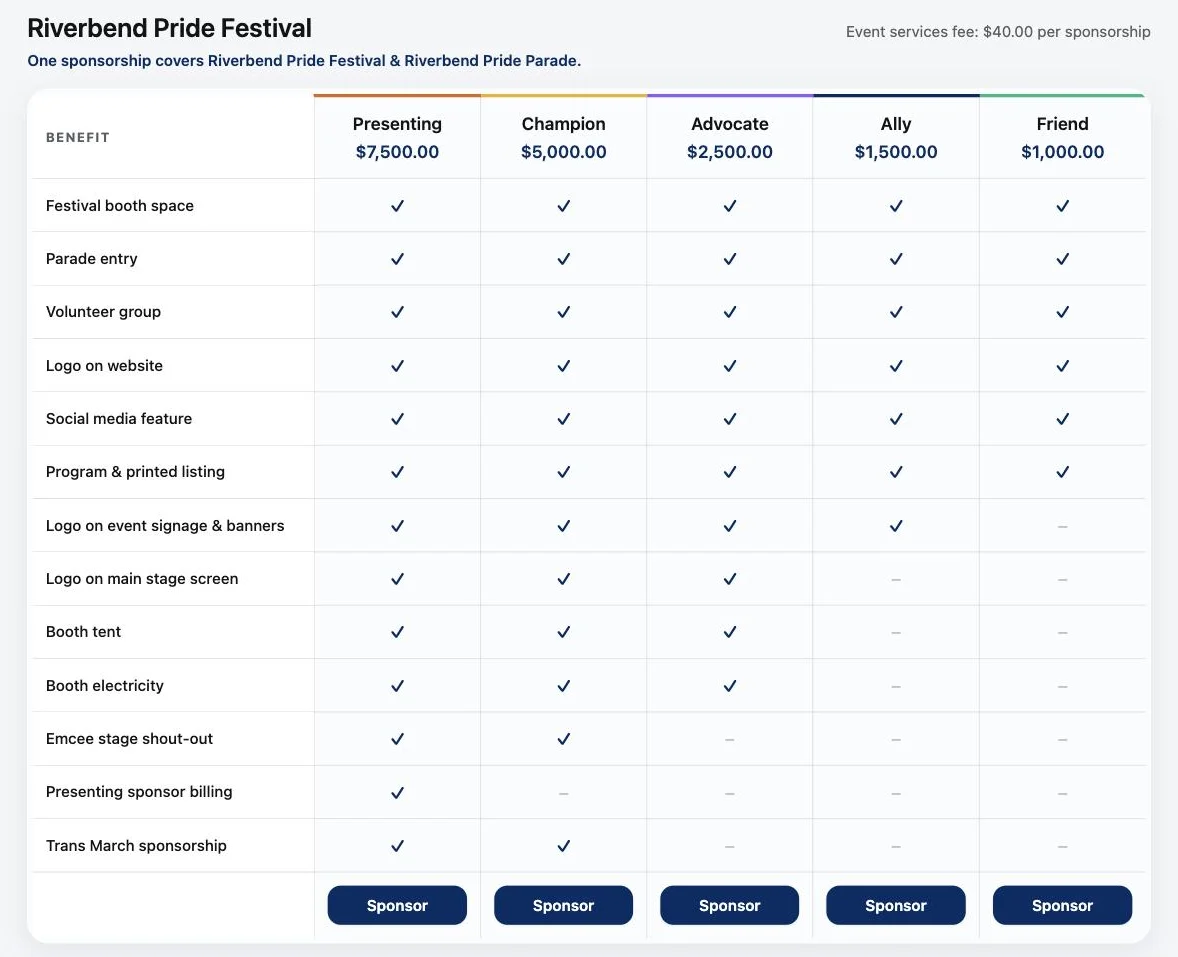The height and width of the screenshot is (957, 1178).
Task: Click the $1,500.00 price
Action: 896,152
